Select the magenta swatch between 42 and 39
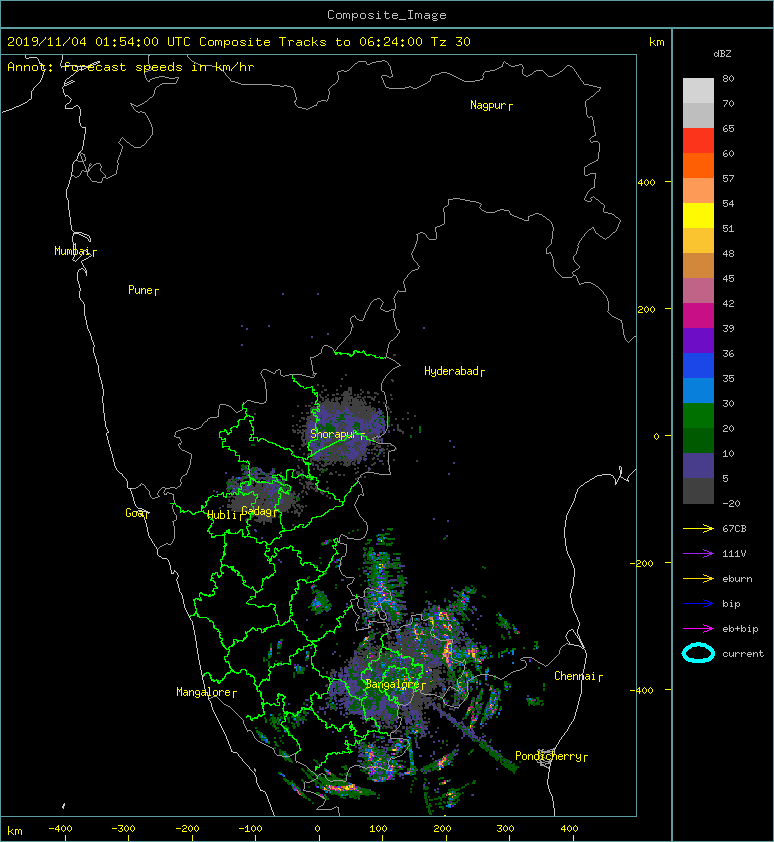This screenshot has height=842, width=774. coord(698,315)
